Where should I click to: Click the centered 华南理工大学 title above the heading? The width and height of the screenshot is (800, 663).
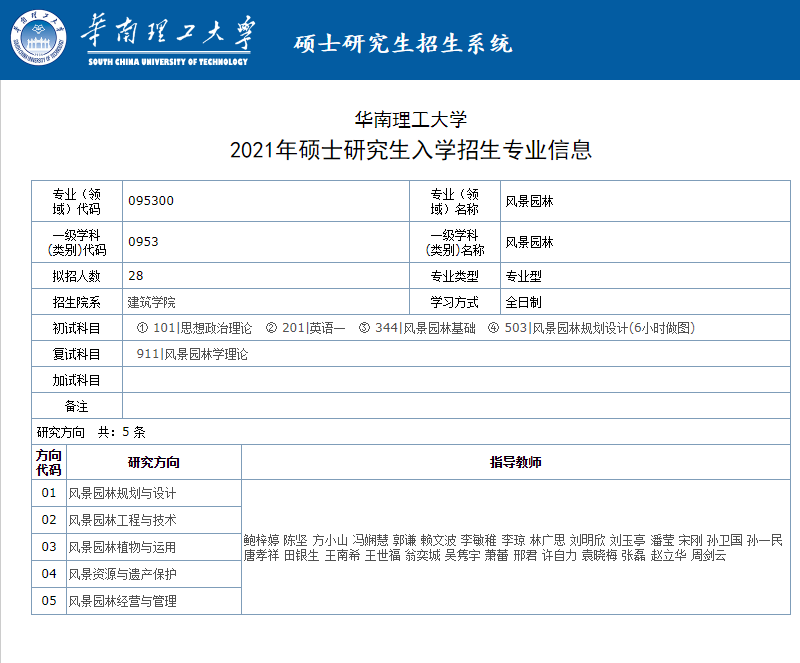coord(411,120)
